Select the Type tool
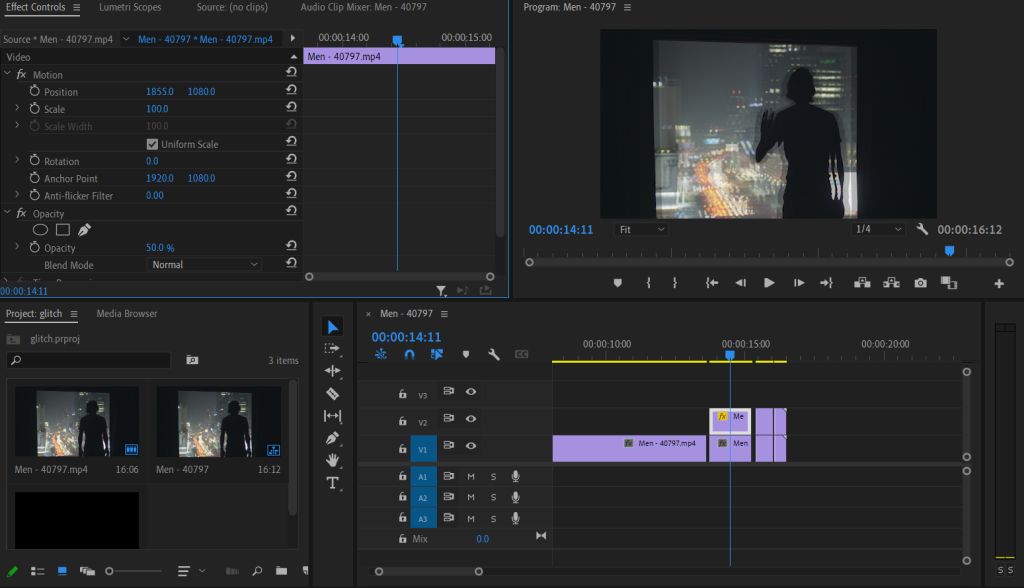 click(333, 482)
